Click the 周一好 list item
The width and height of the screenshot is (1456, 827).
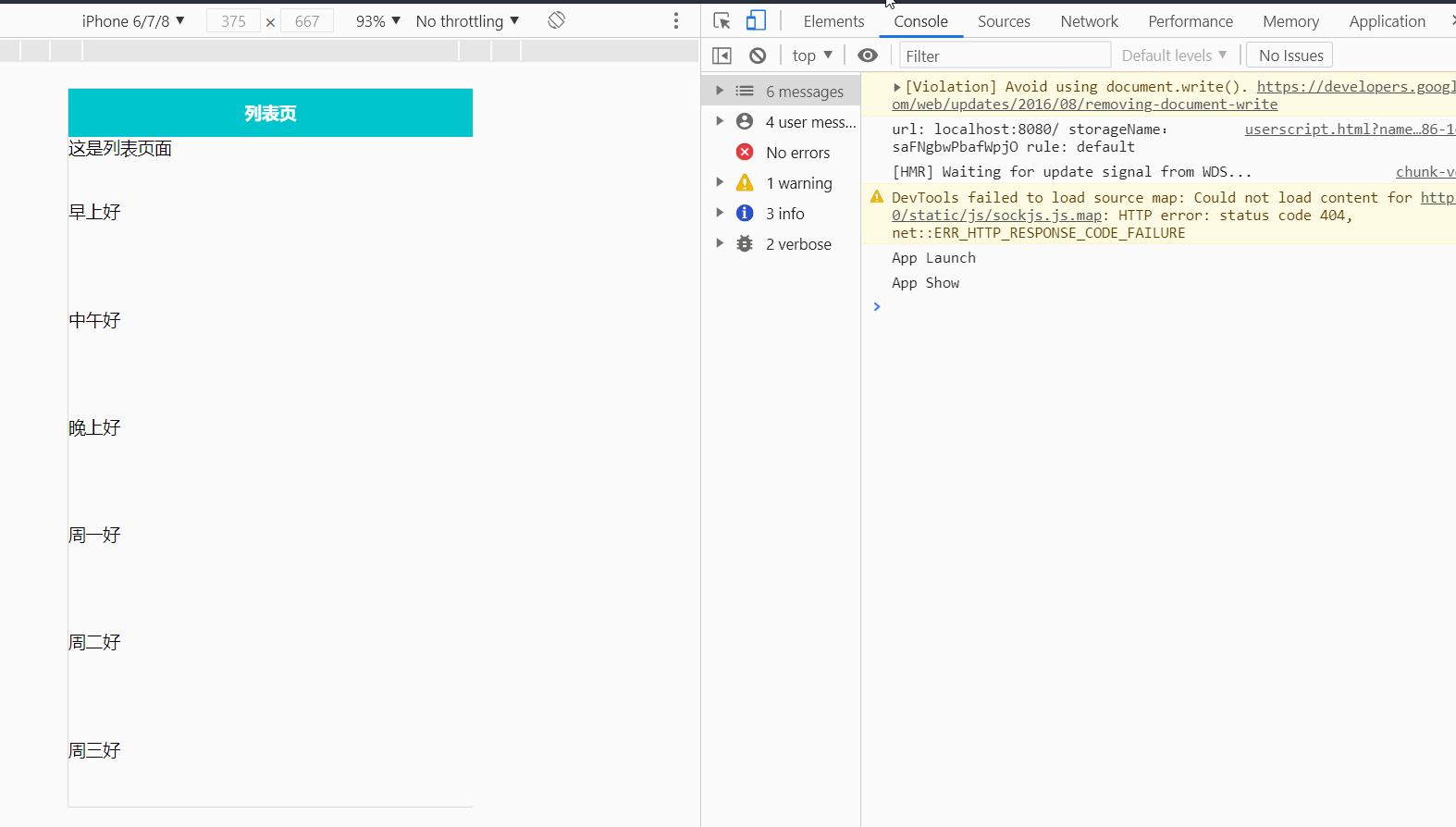[94, 535]
